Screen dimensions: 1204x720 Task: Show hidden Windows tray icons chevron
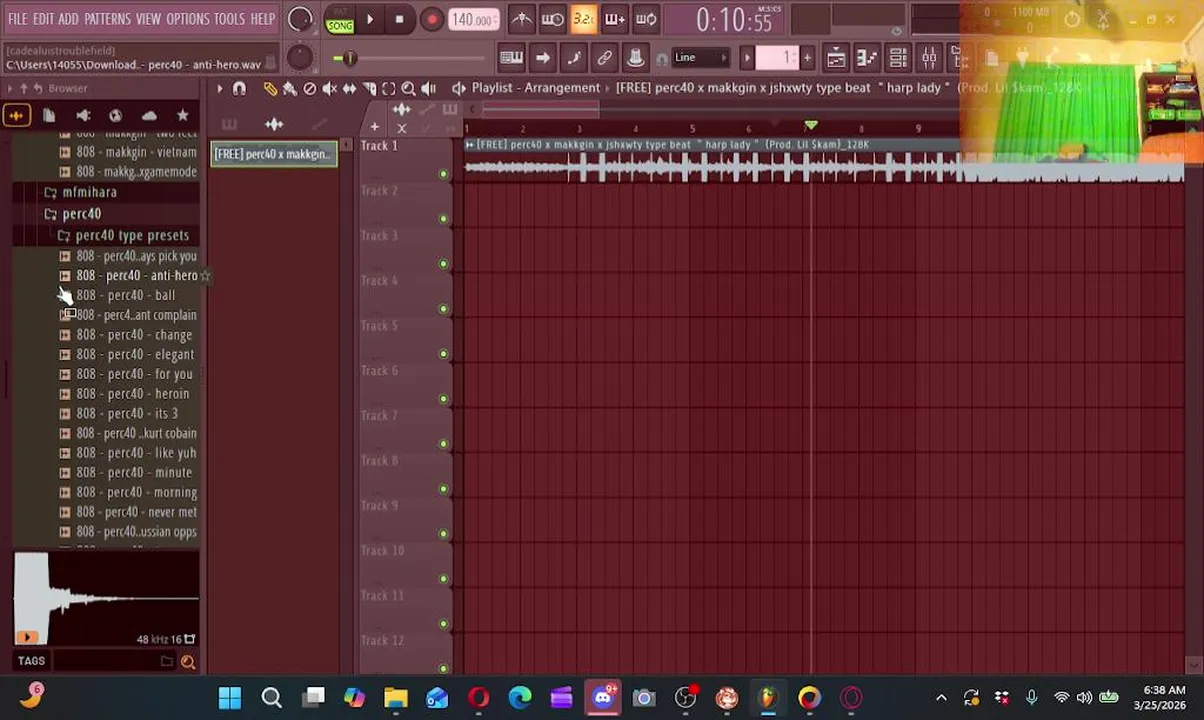point(941,698)
